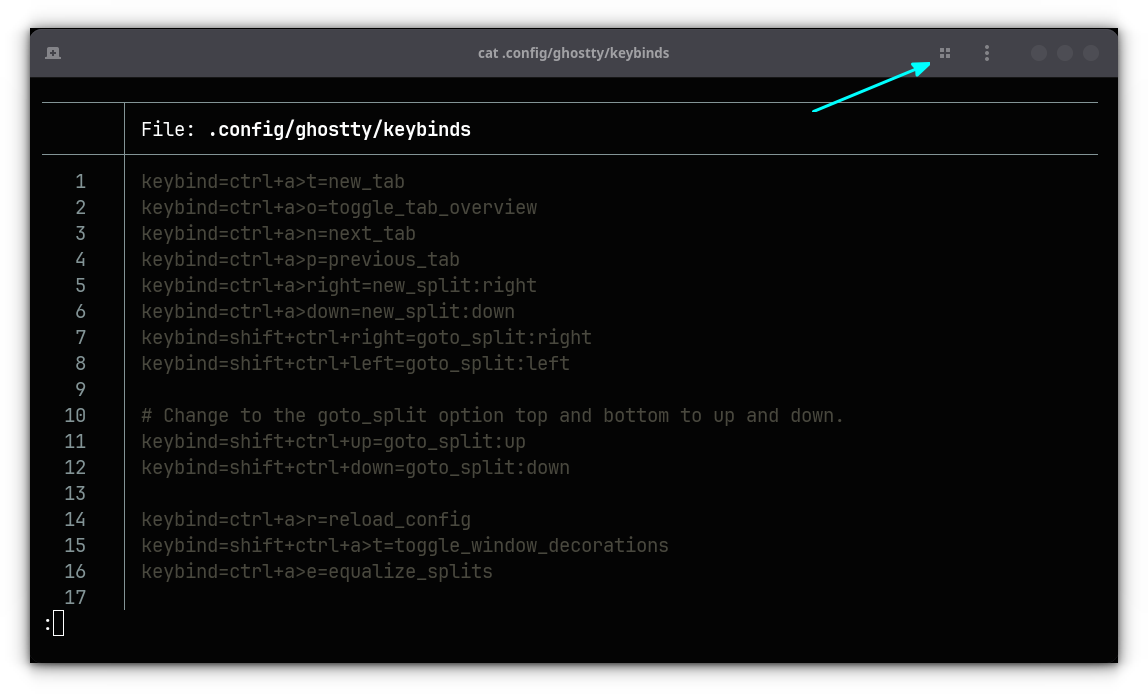Image resolution: width=1148 pixels, height=695 pixels.
Task: Click the new_split:down keybind line
Action: (x=327, y=312)
